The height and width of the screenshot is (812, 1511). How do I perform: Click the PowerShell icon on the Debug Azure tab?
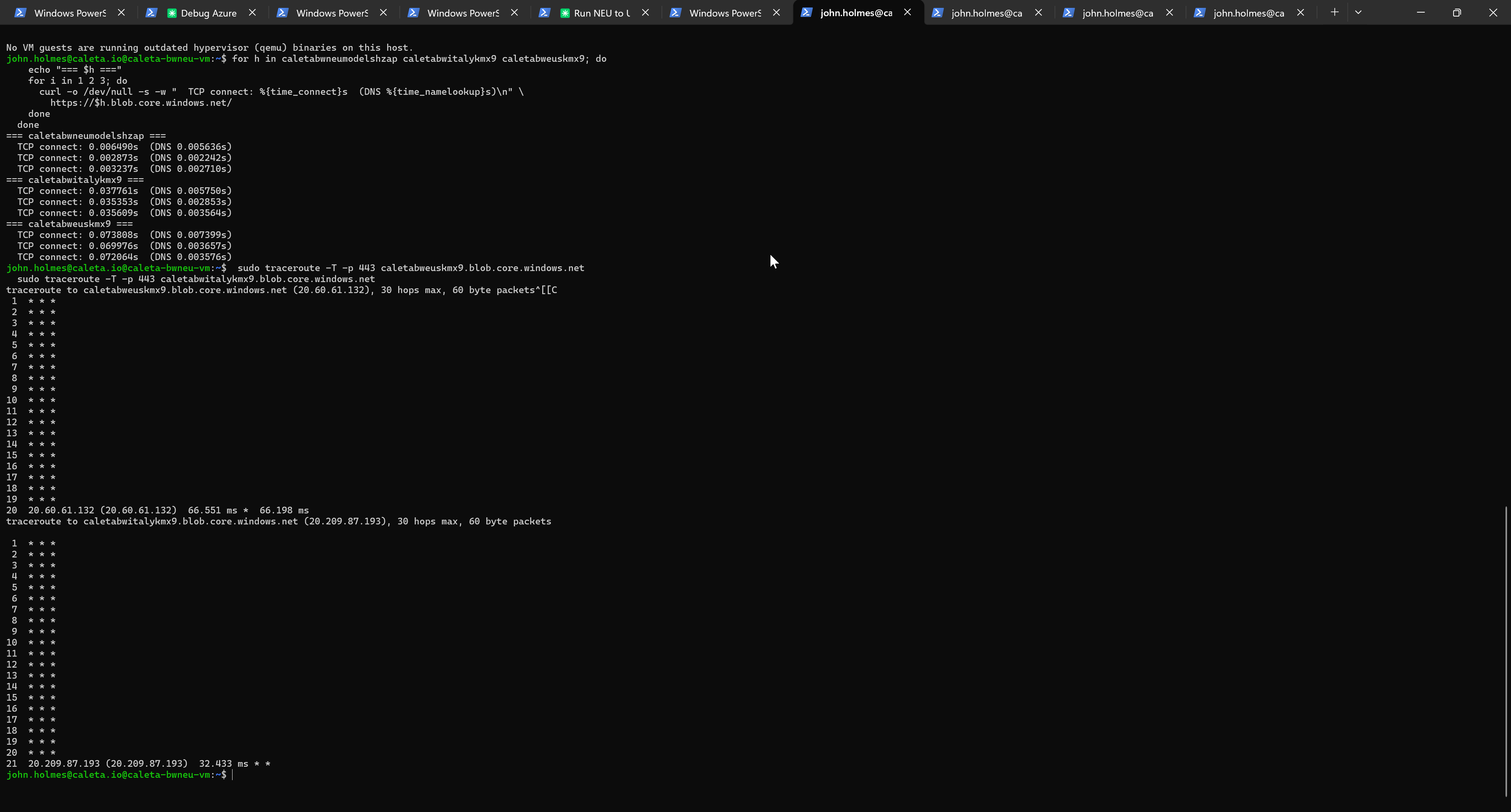[x=151, y=12]
